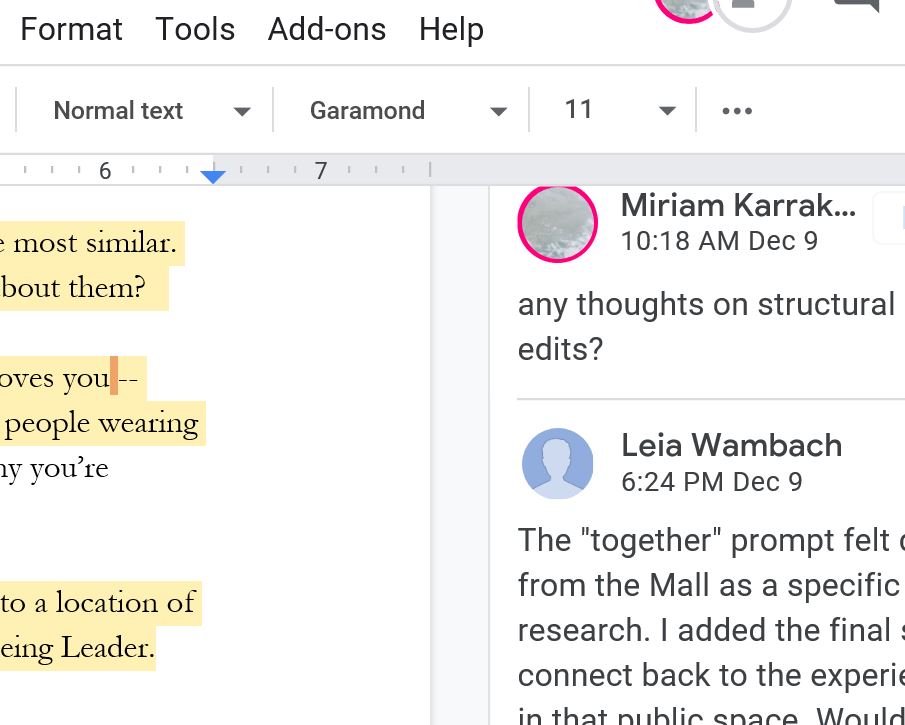Image resolution: width=905 pixels, height=725 pixels.
Task: Click the blue right-indent marker on ruler
Action: tap(213, 176)
